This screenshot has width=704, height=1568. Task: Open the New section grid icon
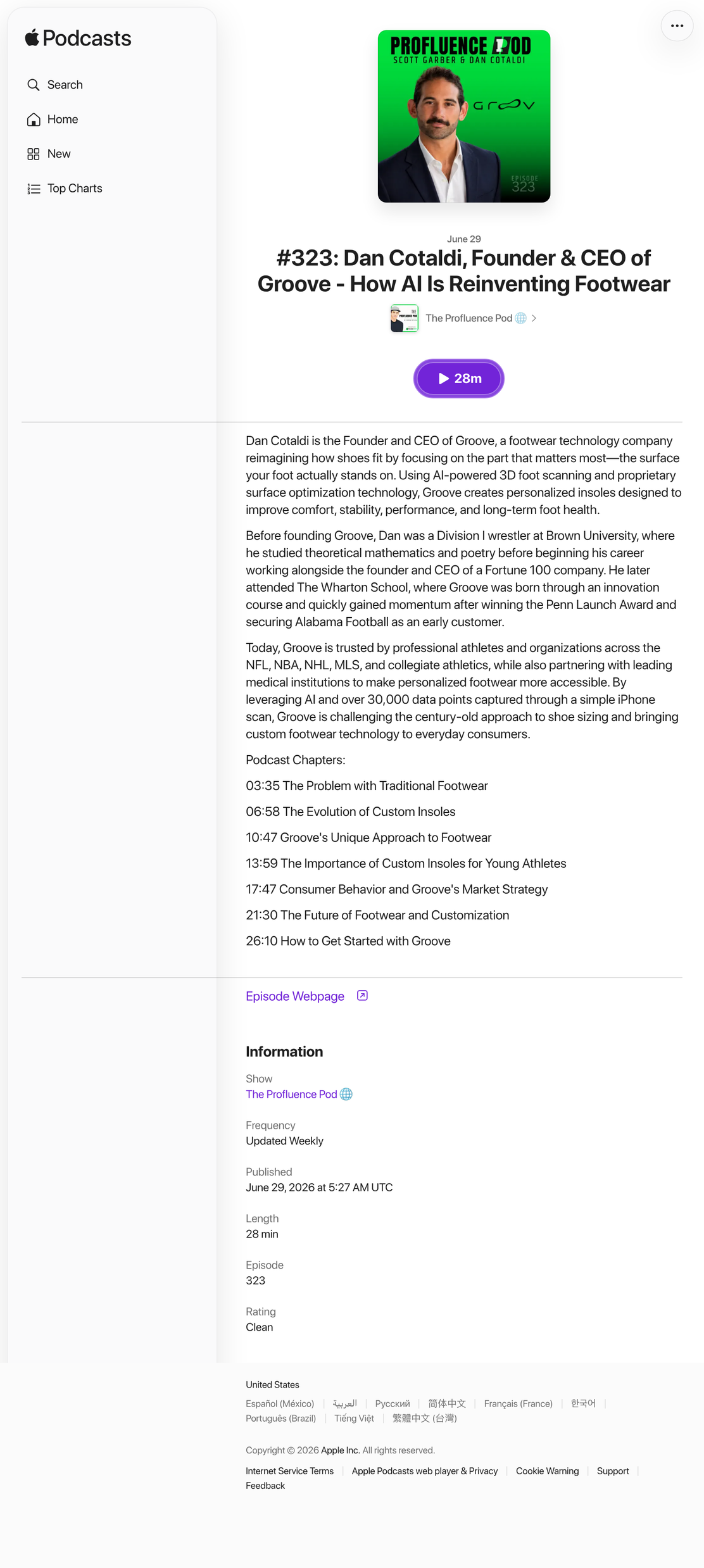[x=34, y=154]
